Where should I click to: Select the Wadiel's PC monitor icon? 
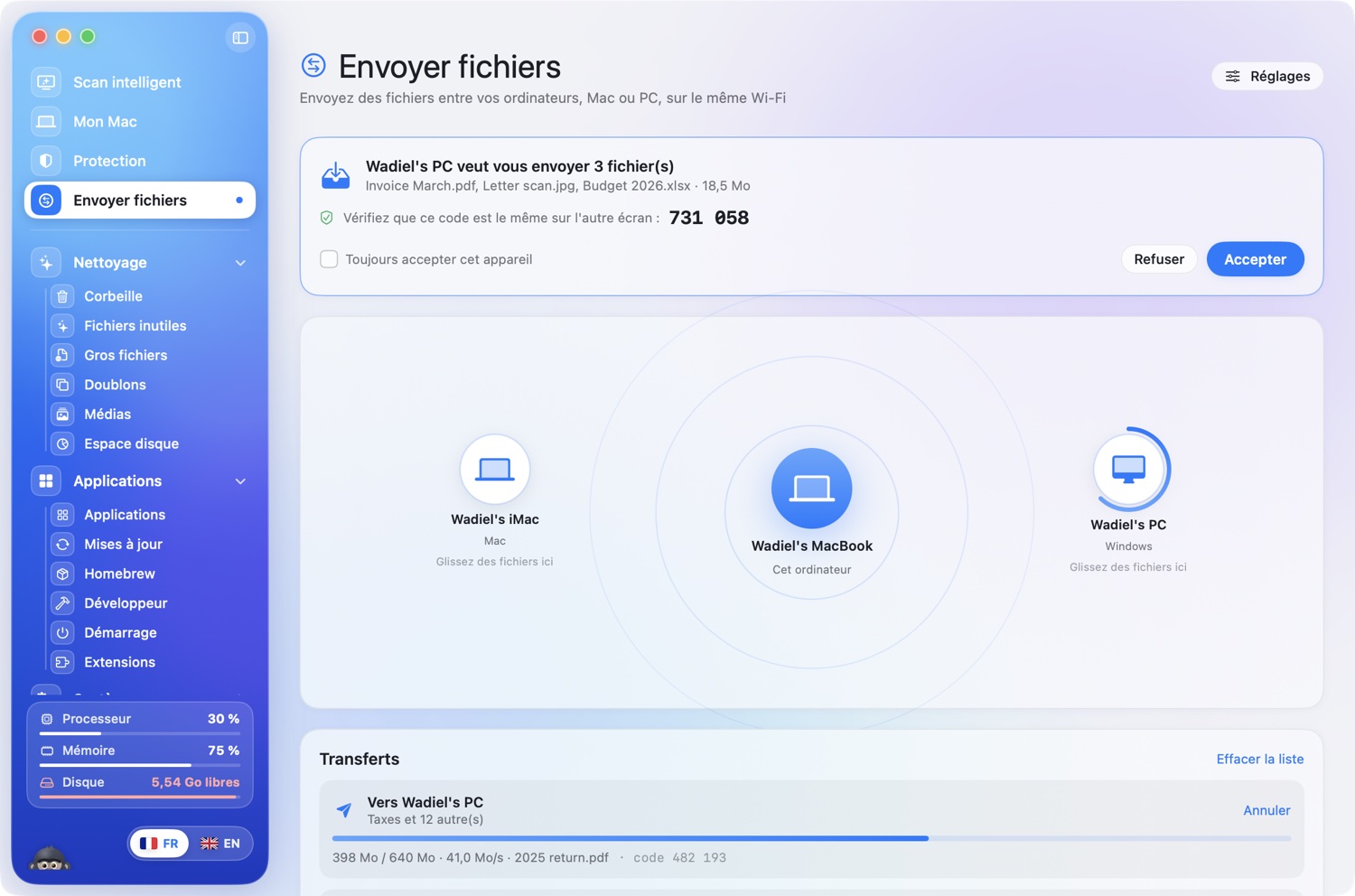tap(1128, 469)
